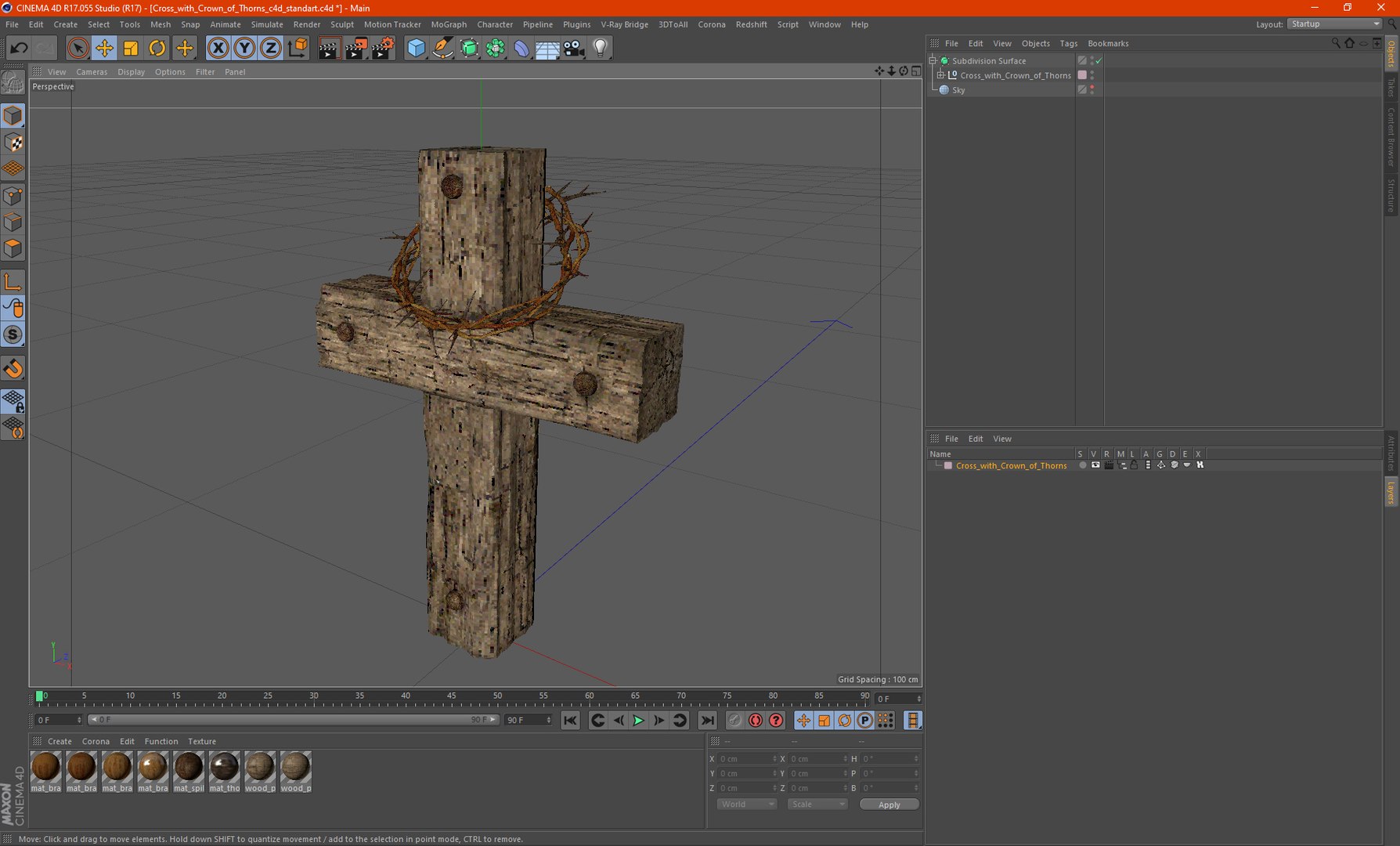Viewport: 1400px width, 846px height.
Task: Select Make Editable icon in left toolbar
Action: tap(13, 81)
